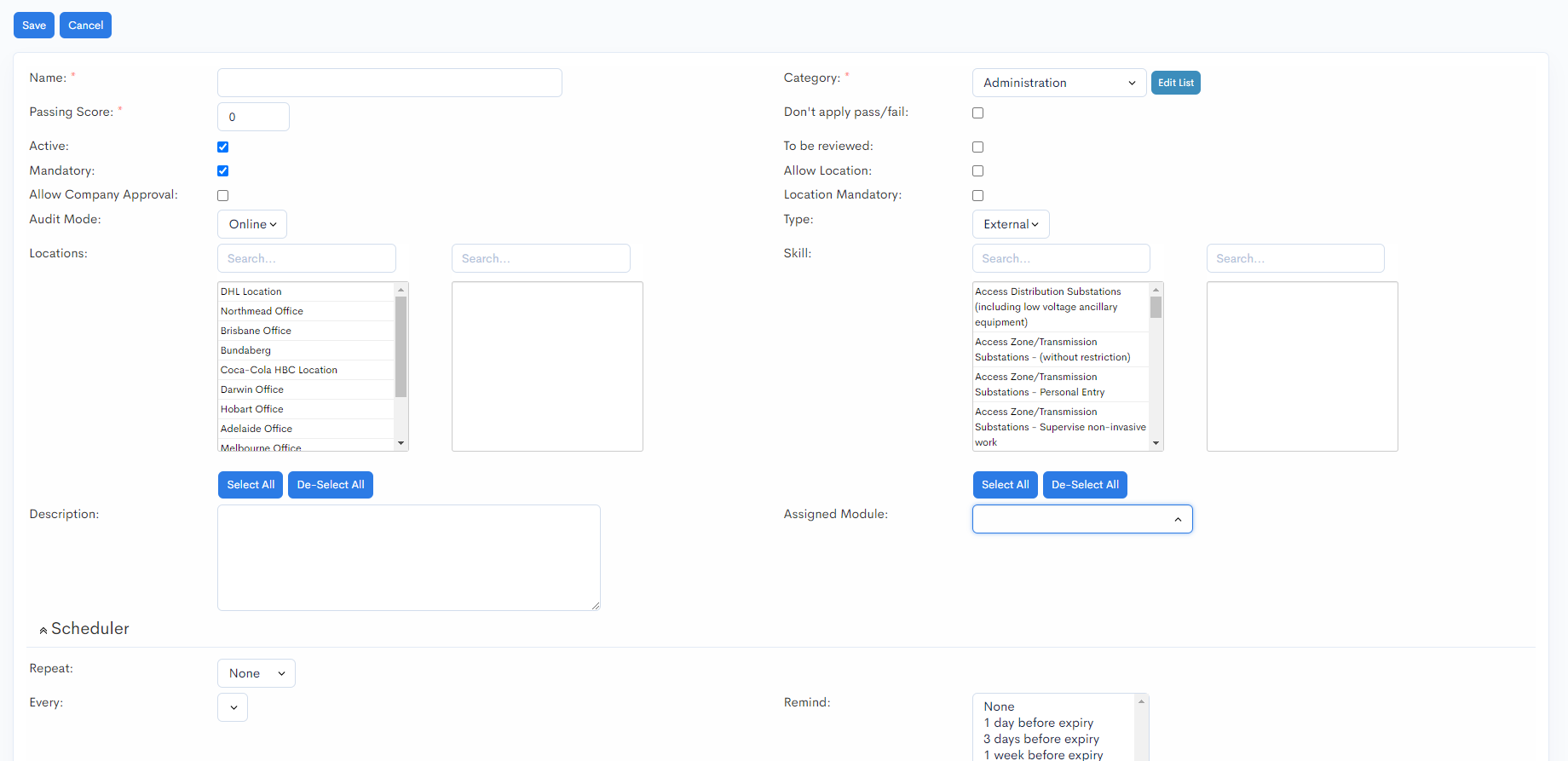Click Locations list scroll up arrow
The height and width of the screenshot is (761, 1568).
pyautogui.click(x=401, y=290)
